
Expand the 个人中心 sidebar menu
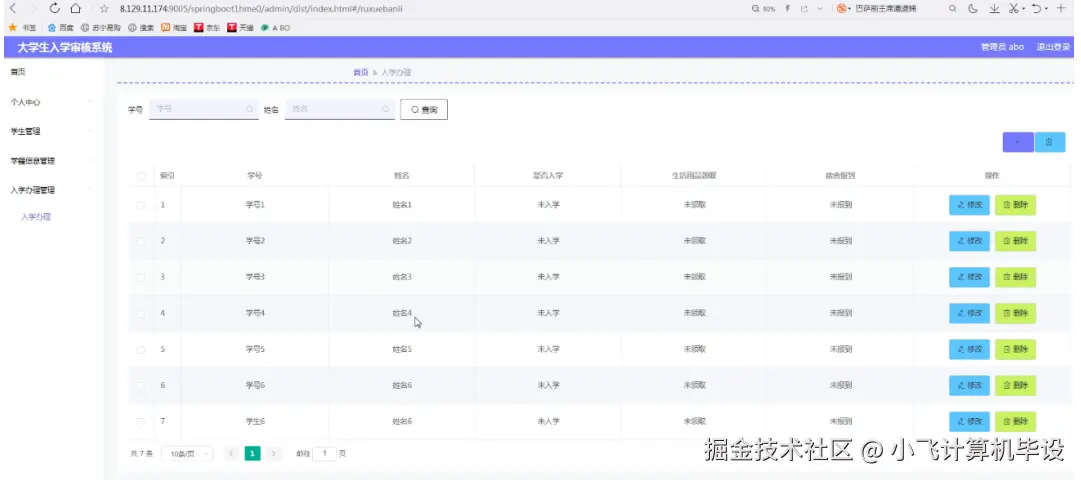tap(52, 102)
